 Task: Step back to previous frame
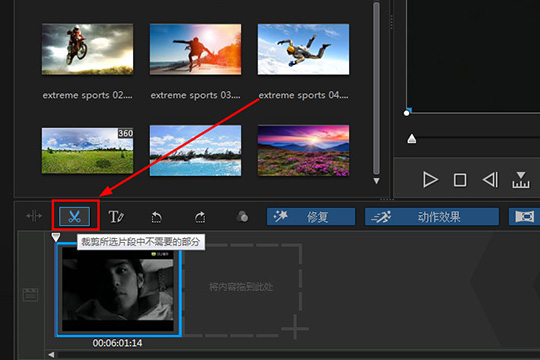pyautogui.click(x=490, y=179)
